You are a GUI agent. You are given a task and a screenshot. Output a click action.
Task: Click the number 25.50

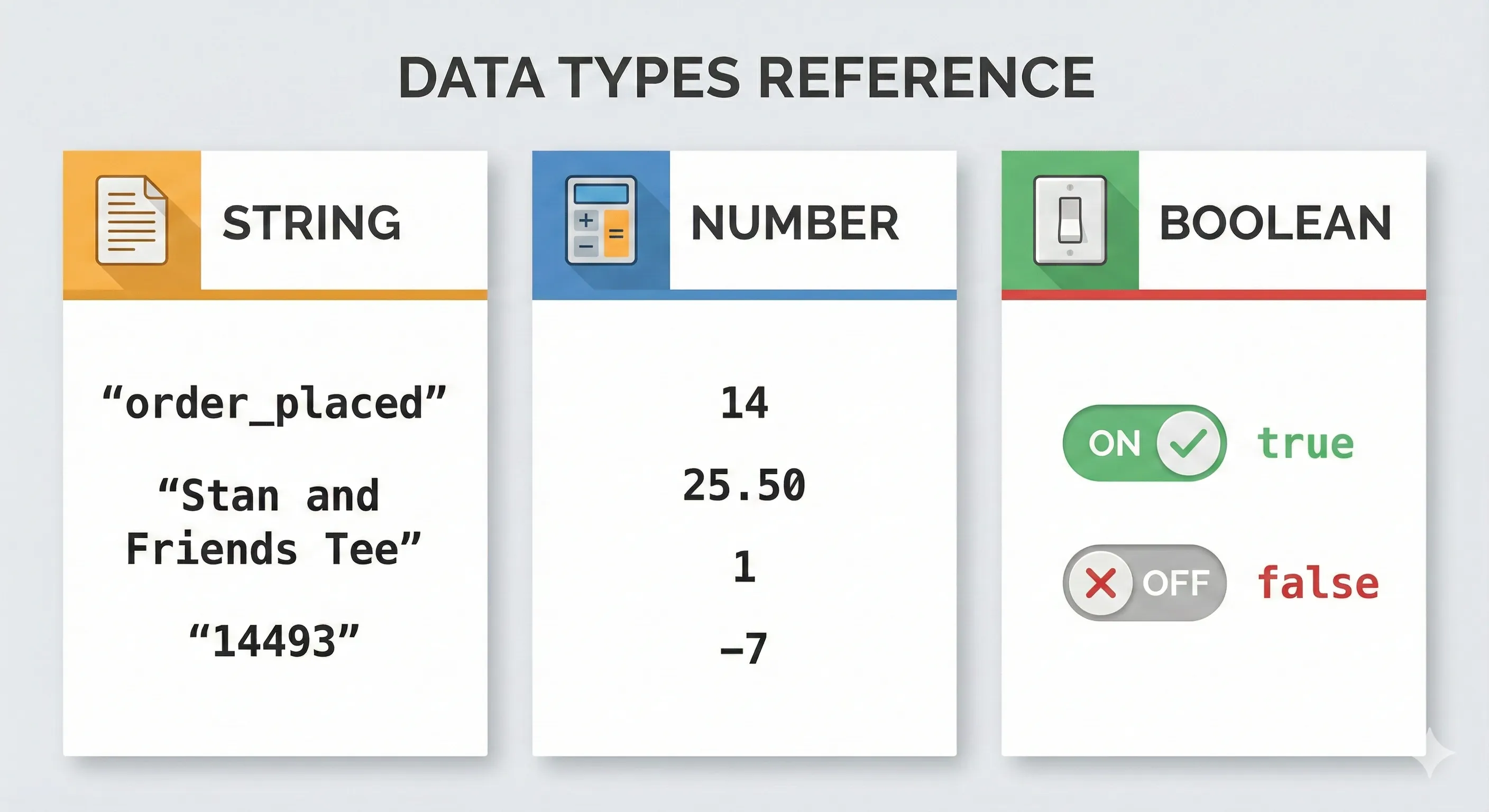744,484
